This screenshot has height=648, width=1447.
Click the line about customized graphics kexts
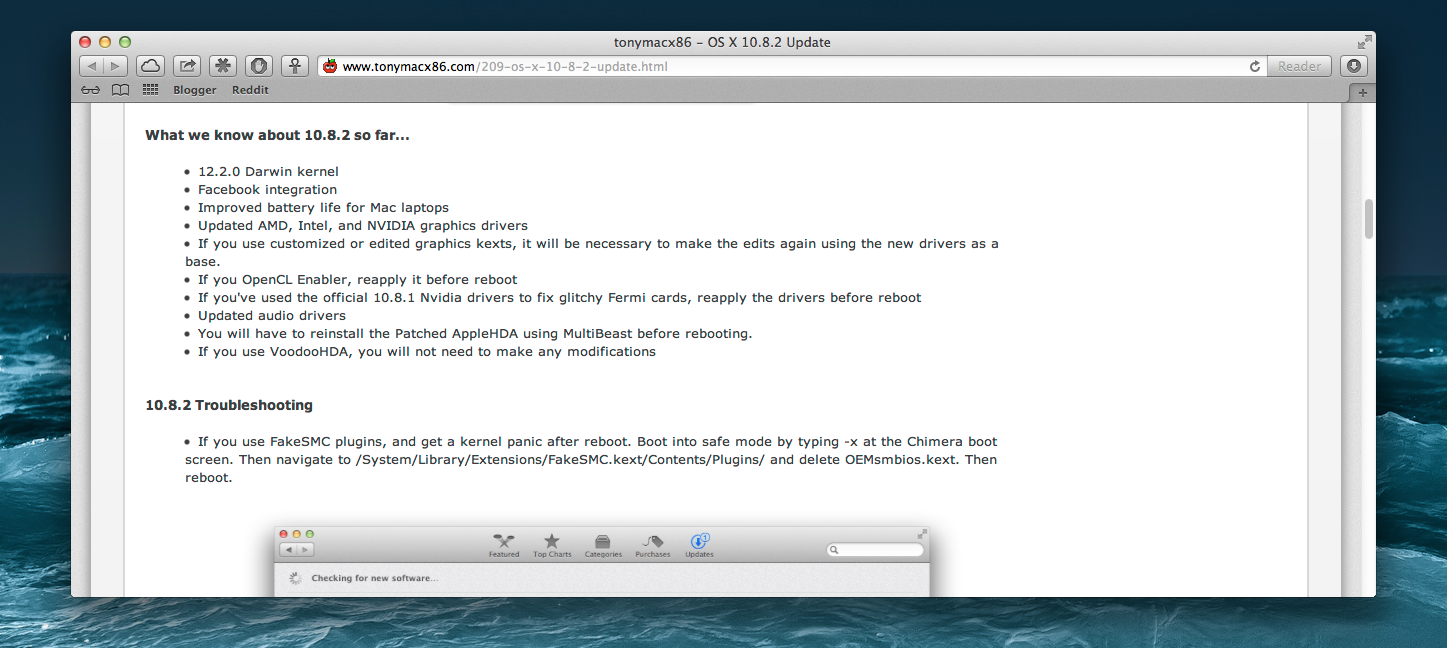592,252
